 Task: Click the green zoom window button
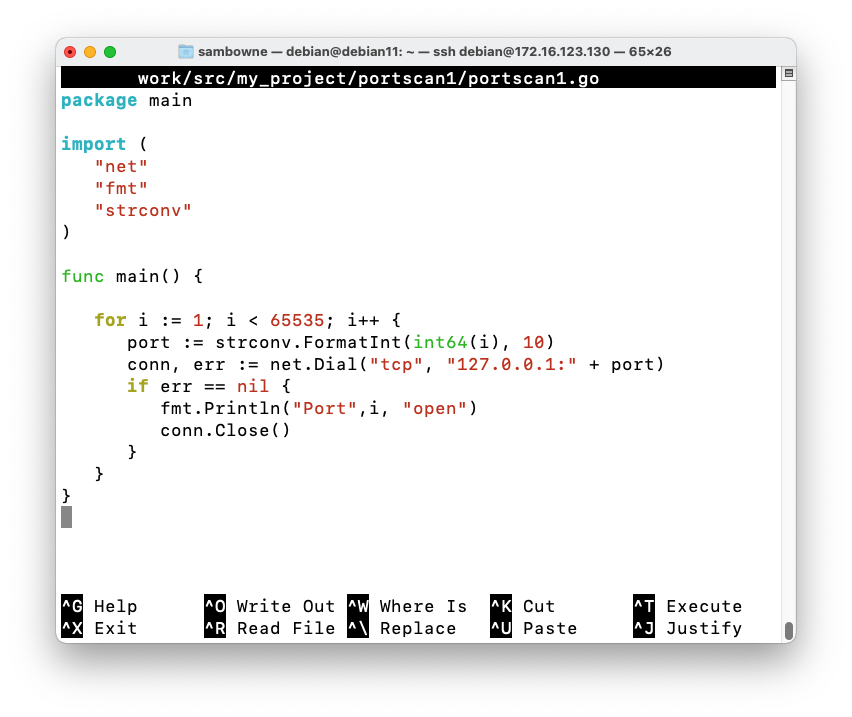[x=110, y=52]
